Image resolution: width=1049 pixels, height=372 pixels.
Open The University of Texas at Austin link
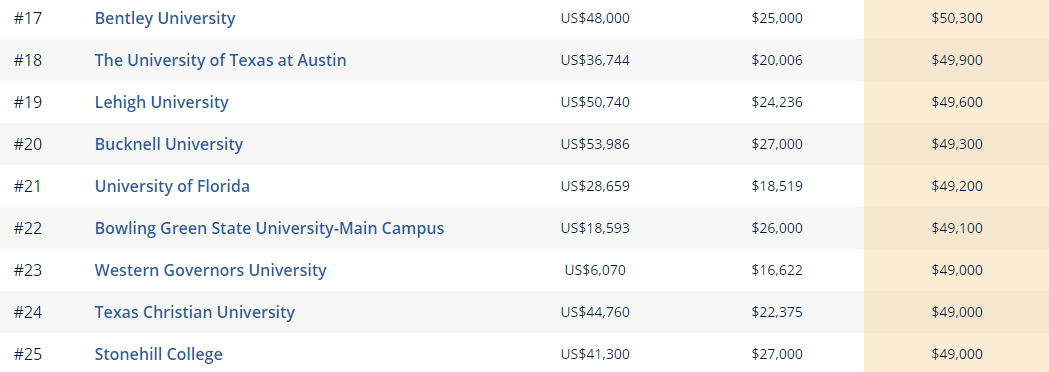(x=220, y=60)
